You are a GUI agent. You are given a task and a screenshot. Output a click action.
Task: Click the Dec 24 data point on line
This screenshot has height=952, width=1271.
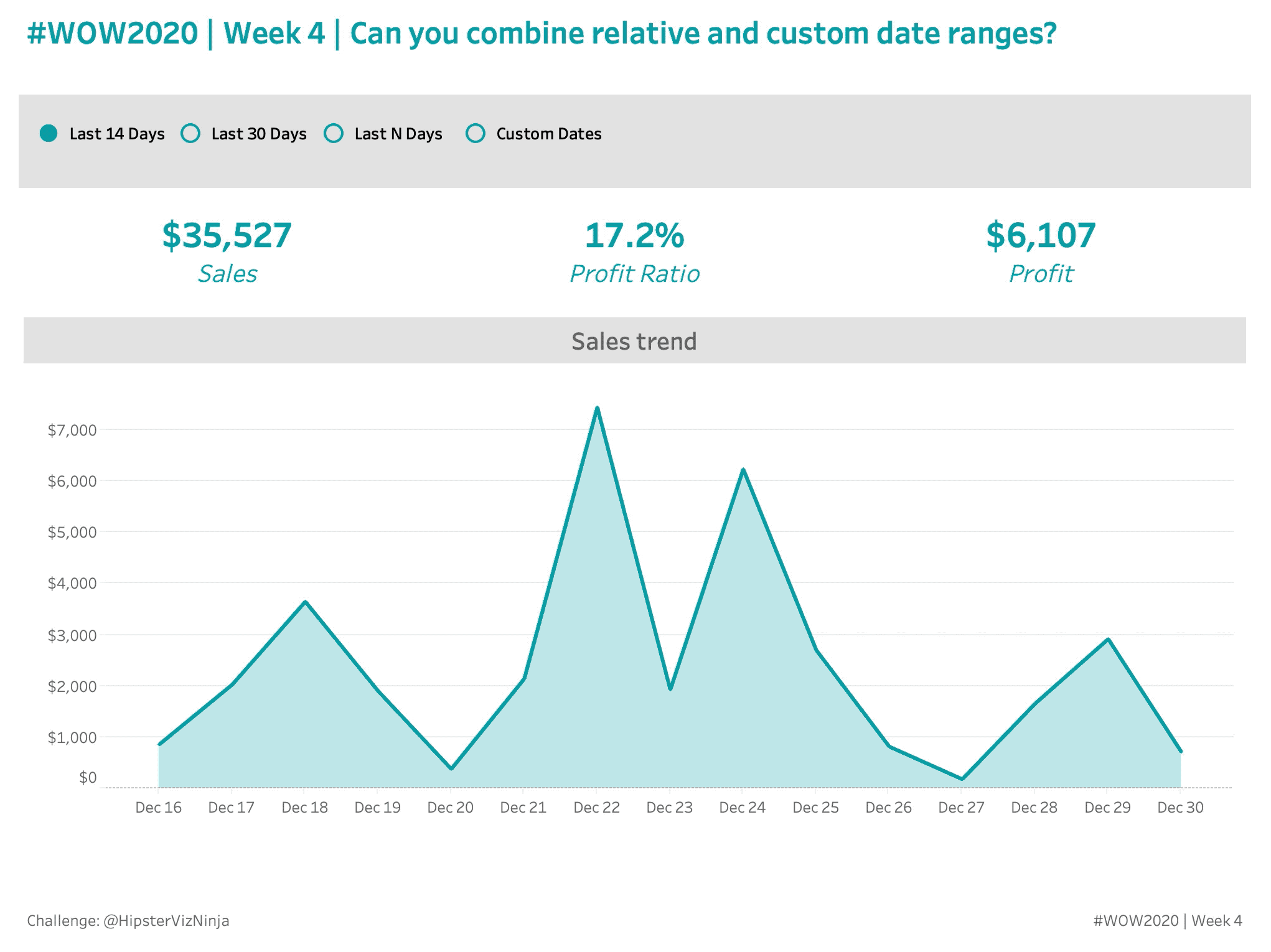743,470
